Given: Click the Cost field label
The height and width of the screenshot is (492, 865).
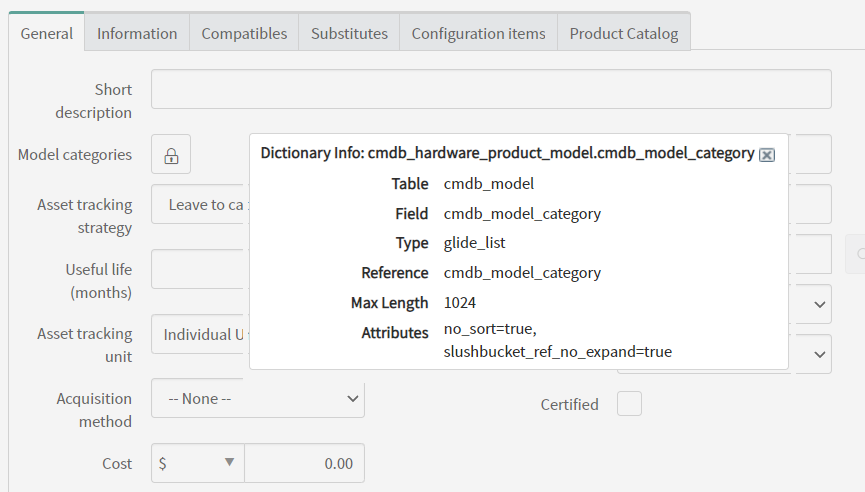Looking at the screenshot, I should pyautogui.click(x=117, y=463).
